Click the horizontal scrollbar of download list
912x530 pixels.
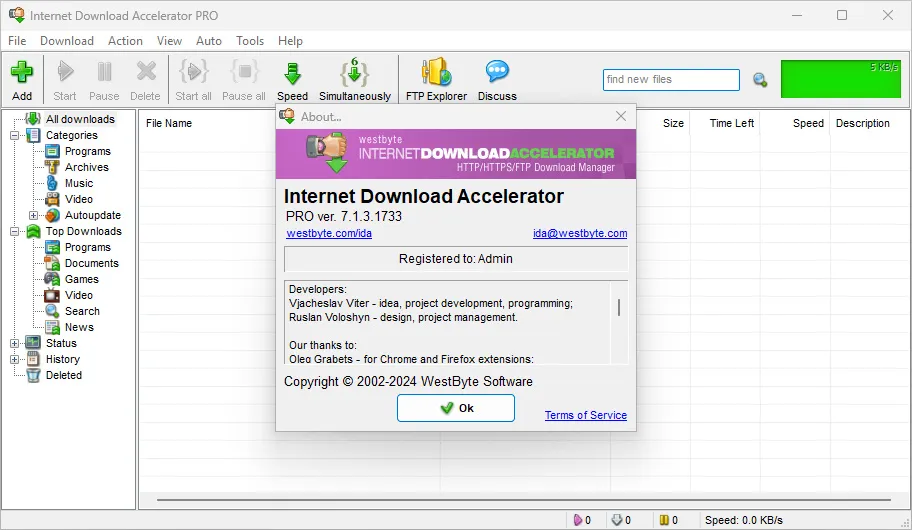[523, 500]
